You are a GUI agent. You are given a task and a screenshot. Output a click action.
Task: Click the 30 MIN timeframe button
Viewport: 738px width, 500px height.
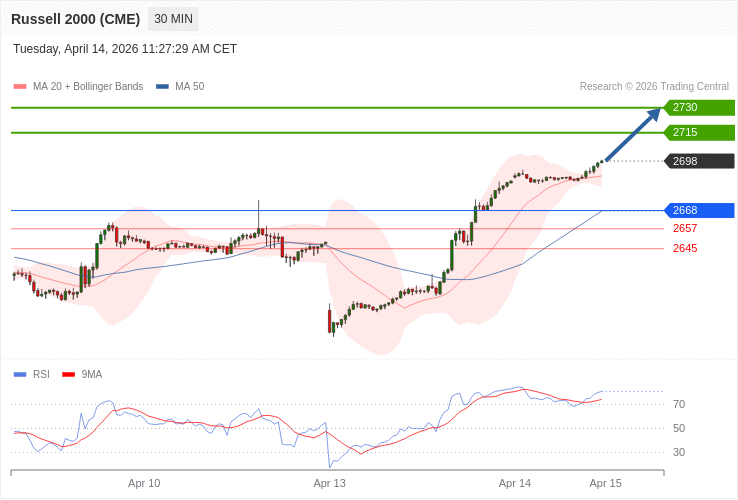[173, 19]
